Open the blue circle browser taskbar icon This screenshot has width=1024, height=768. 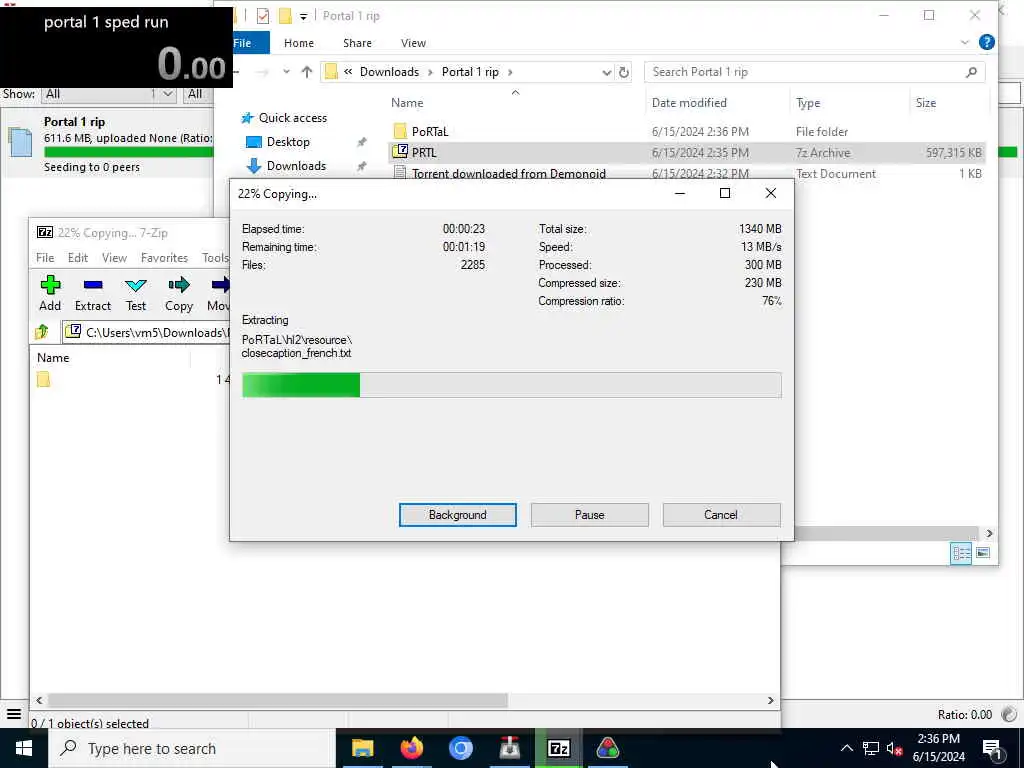coord(460,748)
